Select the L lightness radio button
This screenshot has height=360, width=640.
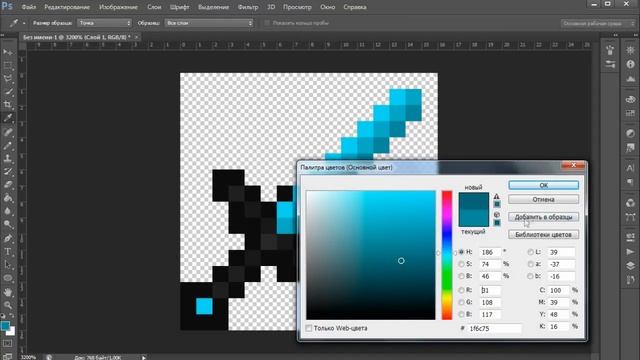[x=530, y=252]
